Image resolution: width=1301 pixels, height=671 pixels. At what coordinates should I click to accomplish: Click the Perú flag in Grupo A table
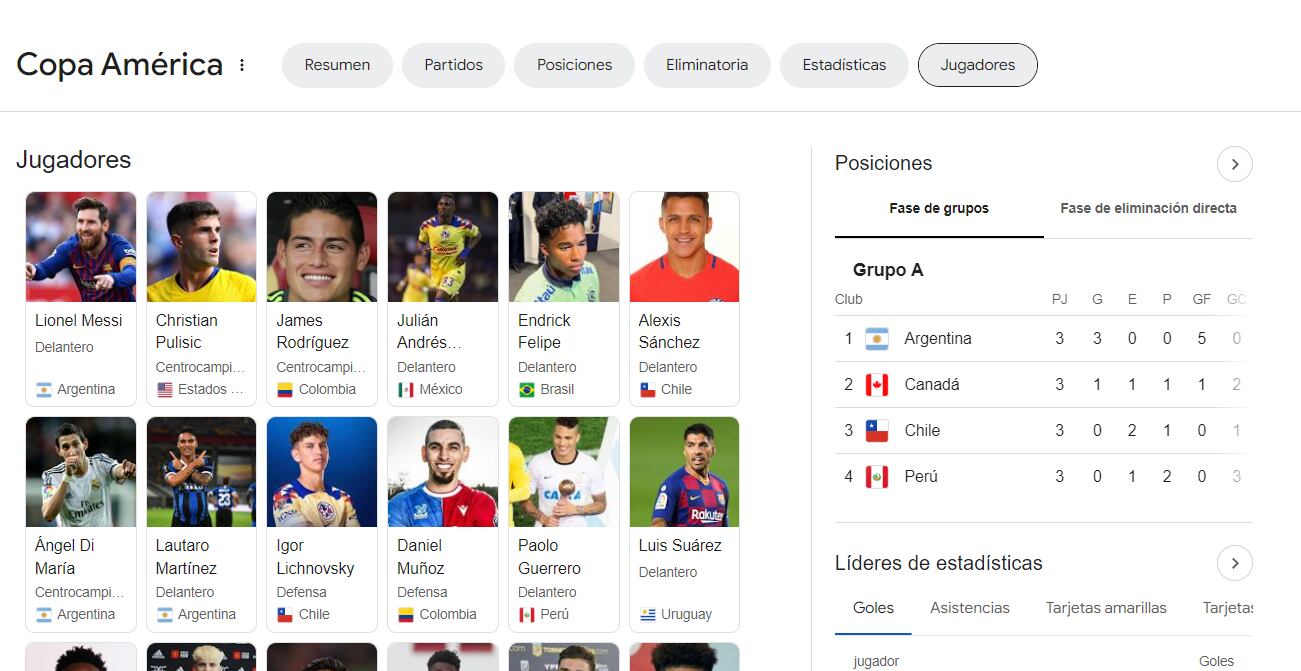click(877, 477)
